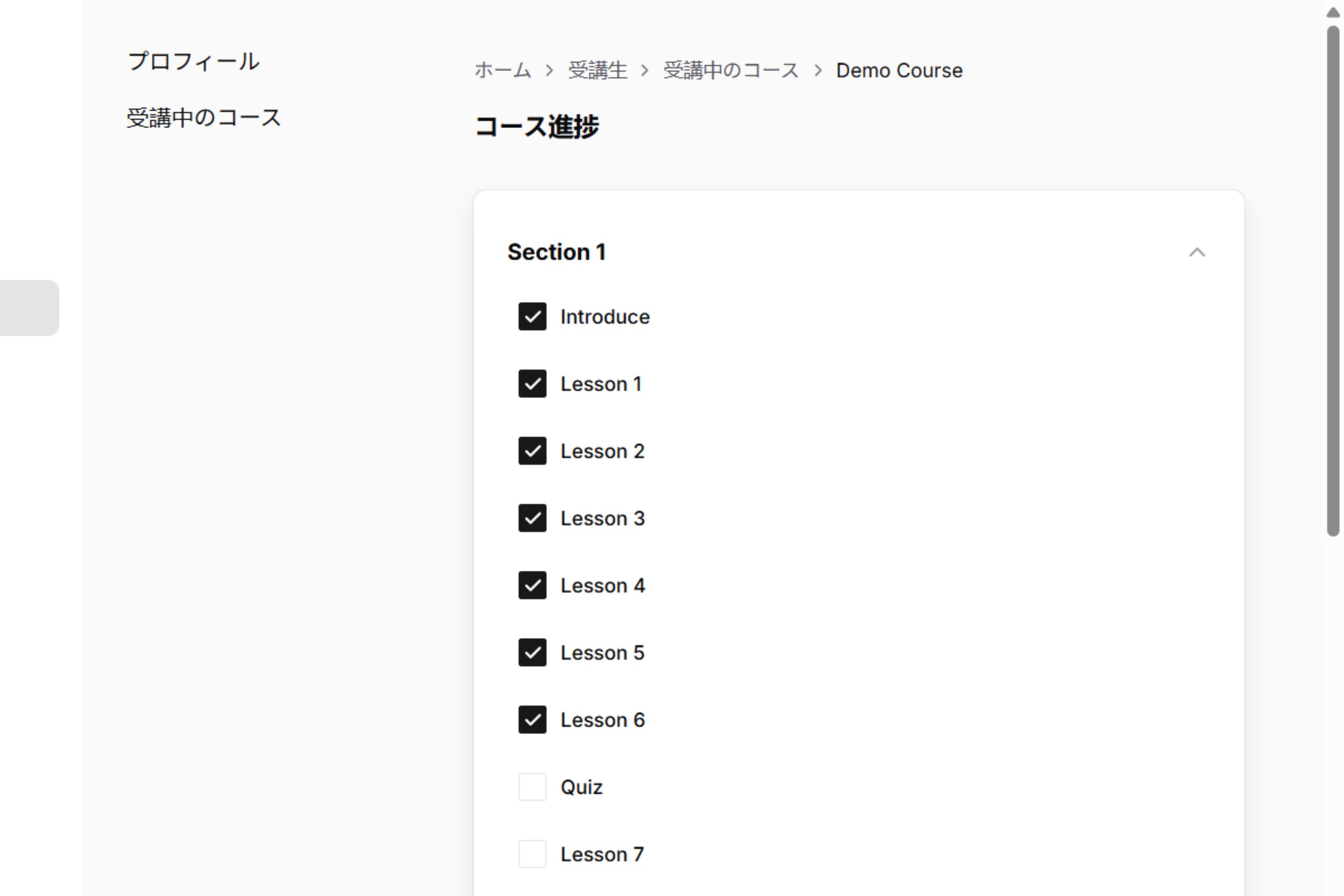Screen dimensions: 1344x896
Task: Collapse Section 1 with its chevron
Action: [x=1198, y=252]
